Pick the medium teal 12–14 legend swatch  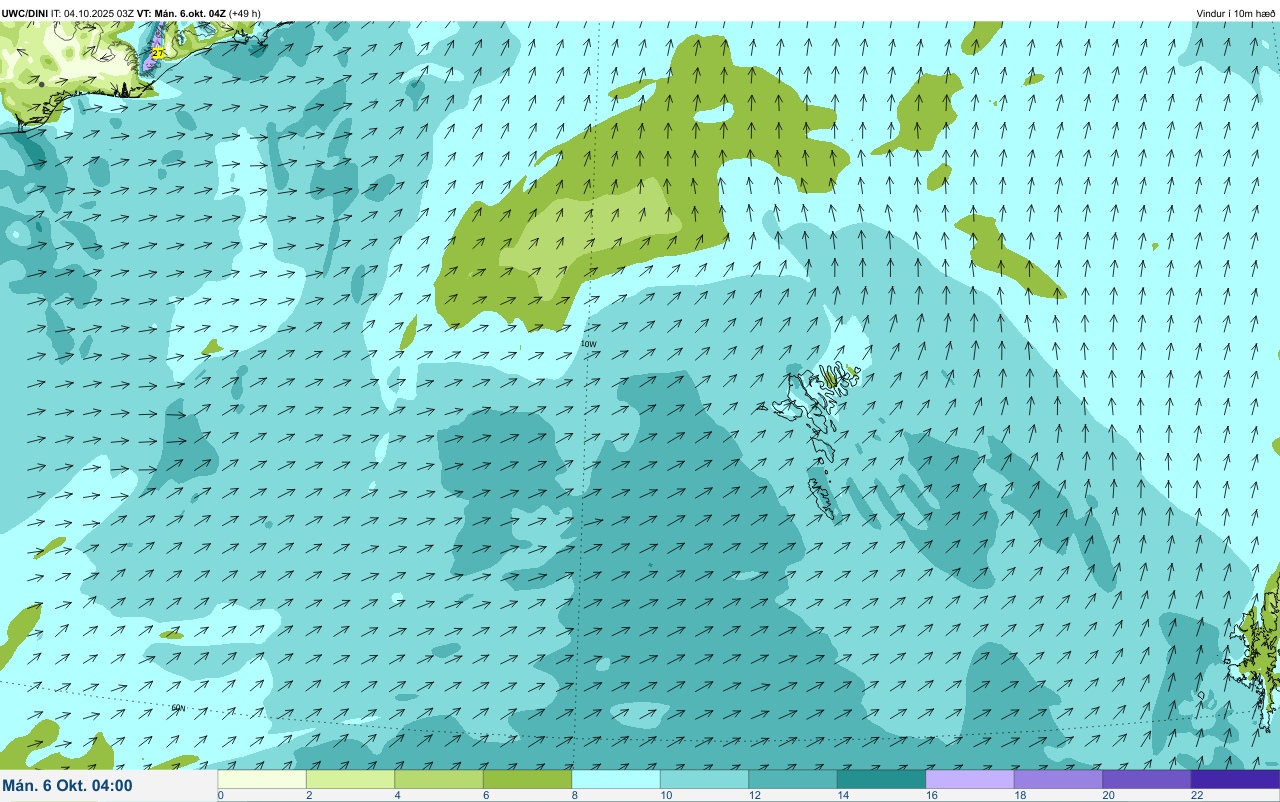pos(793,779)
